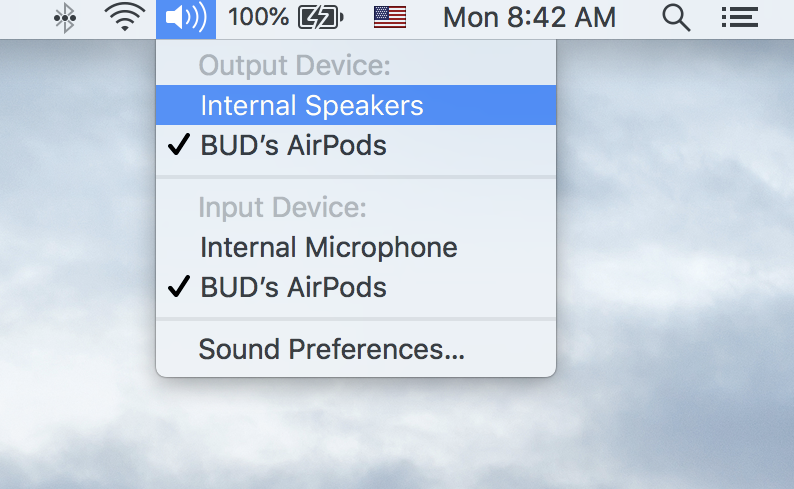Screen dimensions: 794x489
Task: Open Notification Center list icon
Action: coord(740,18)
